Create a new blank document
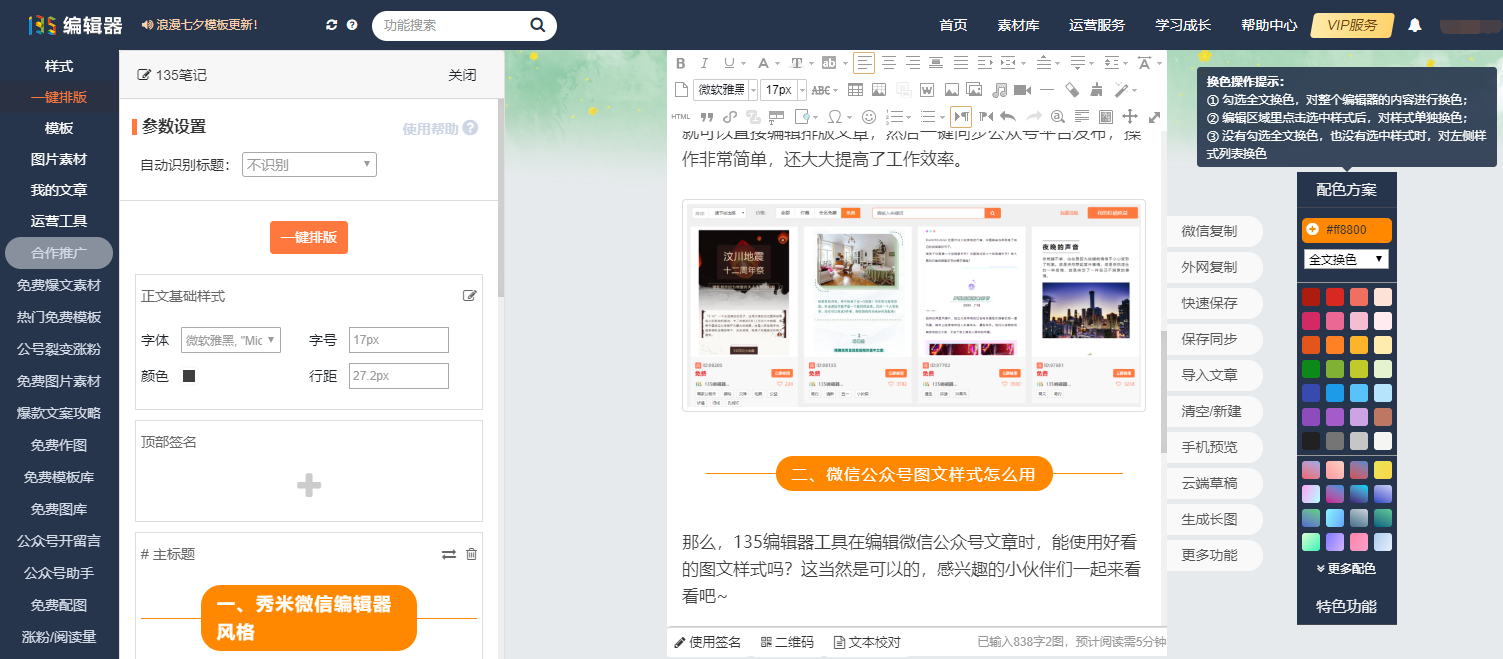The width and height of the screenshot is (1503, 659). pyautogui.click(x=681, y=90)
